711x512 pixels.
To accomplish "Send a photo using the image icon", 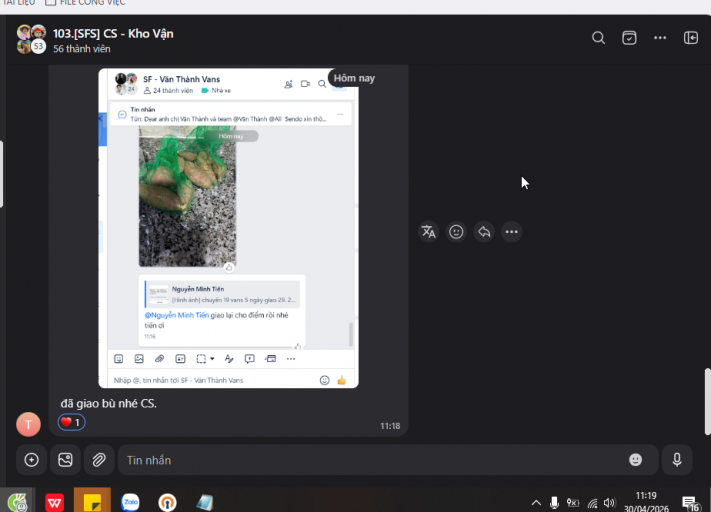I will (65, 460).
